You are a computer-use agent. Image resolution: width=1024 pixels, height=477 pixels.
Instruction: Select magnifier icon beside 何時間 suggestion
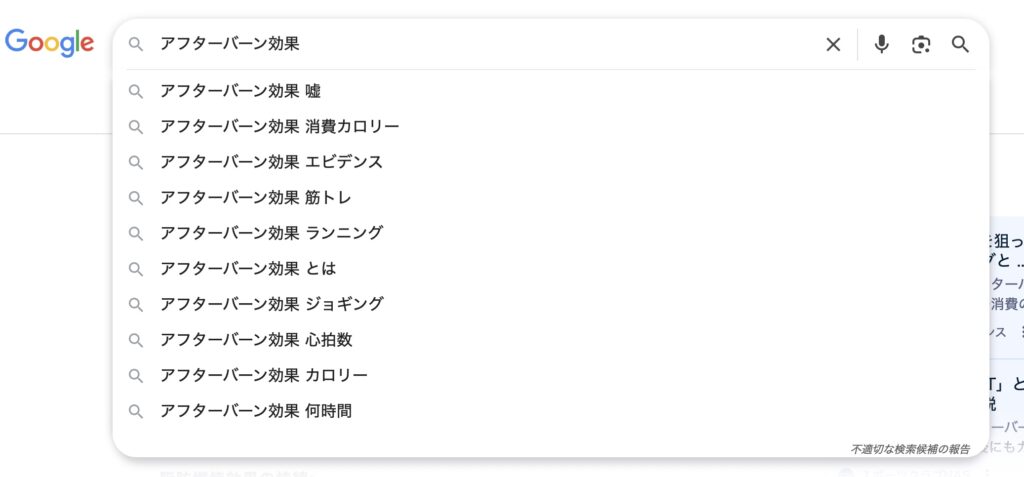(136, 411)
